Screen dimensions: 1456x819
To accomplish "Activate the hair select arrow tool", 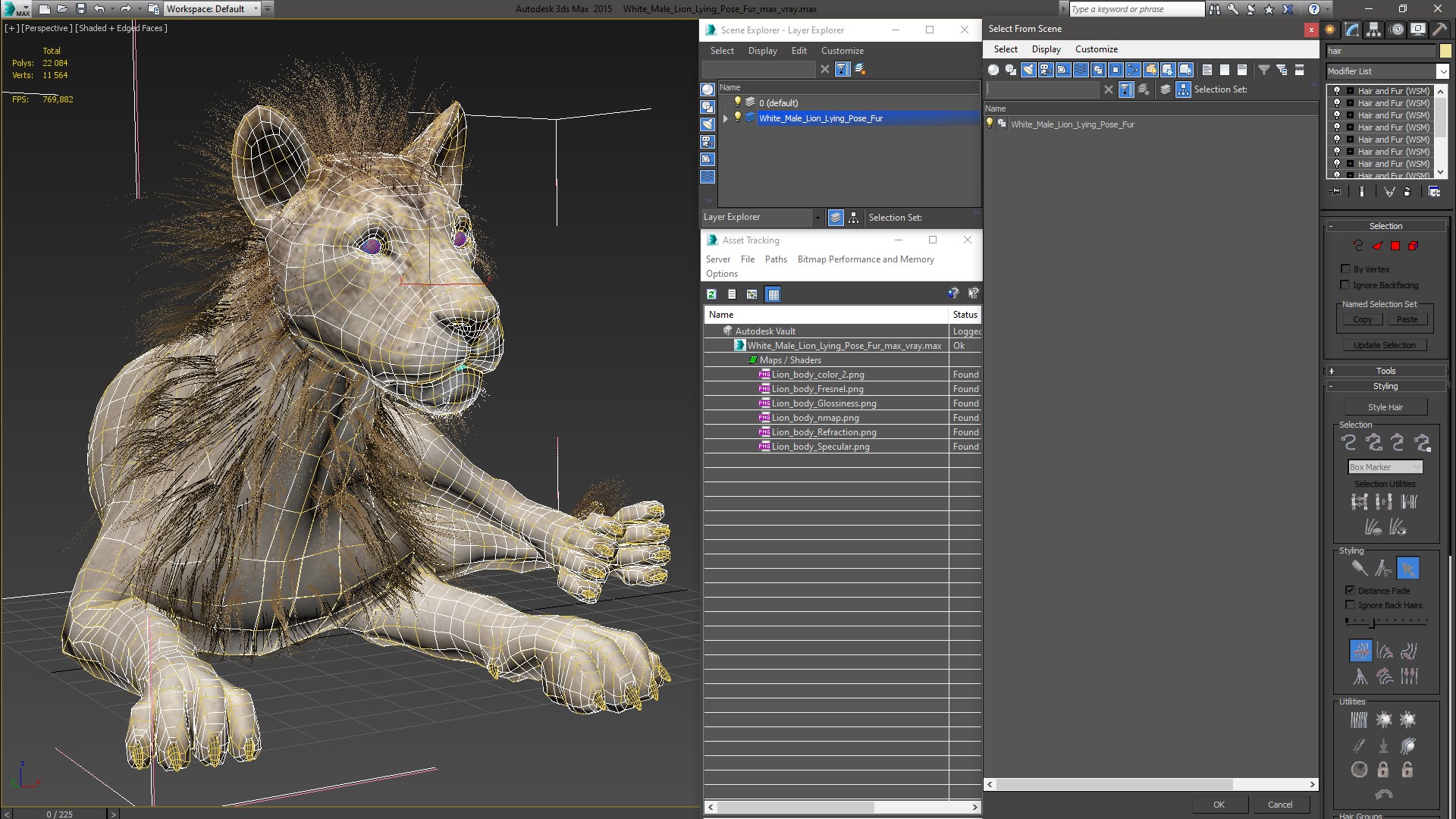I will point(1407,568).
